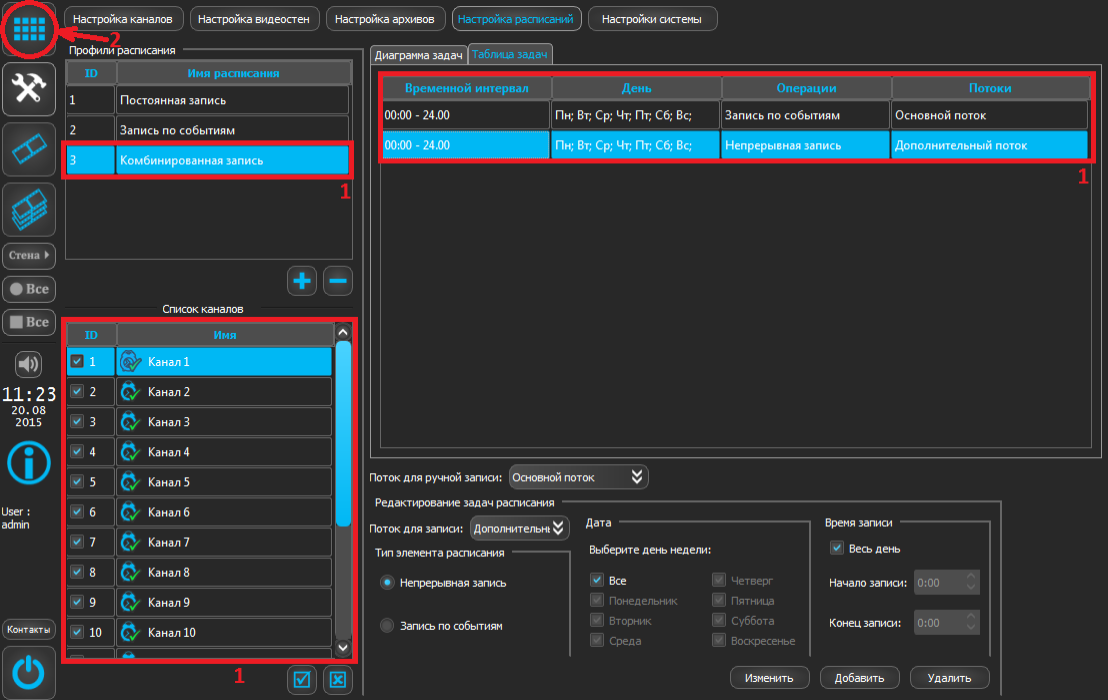Viewport: 1108px width, 700px height.
Task: Open the Поток для ручной записи dropdown
Action: (x=579, y=478)
